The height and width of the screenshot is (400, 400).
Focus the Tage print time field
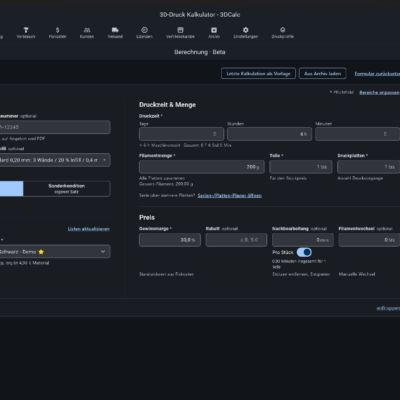182,134
